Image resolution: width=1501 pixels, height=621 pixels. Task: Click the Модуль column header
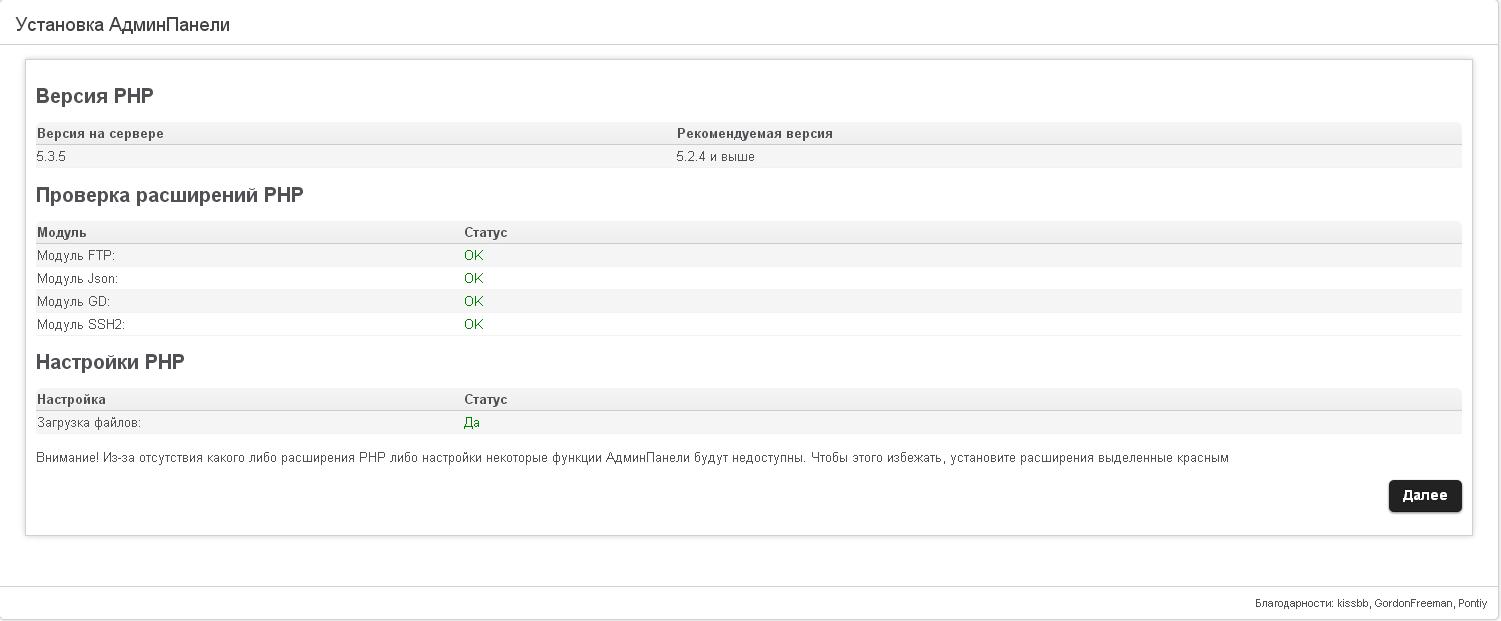pos(62,232)
